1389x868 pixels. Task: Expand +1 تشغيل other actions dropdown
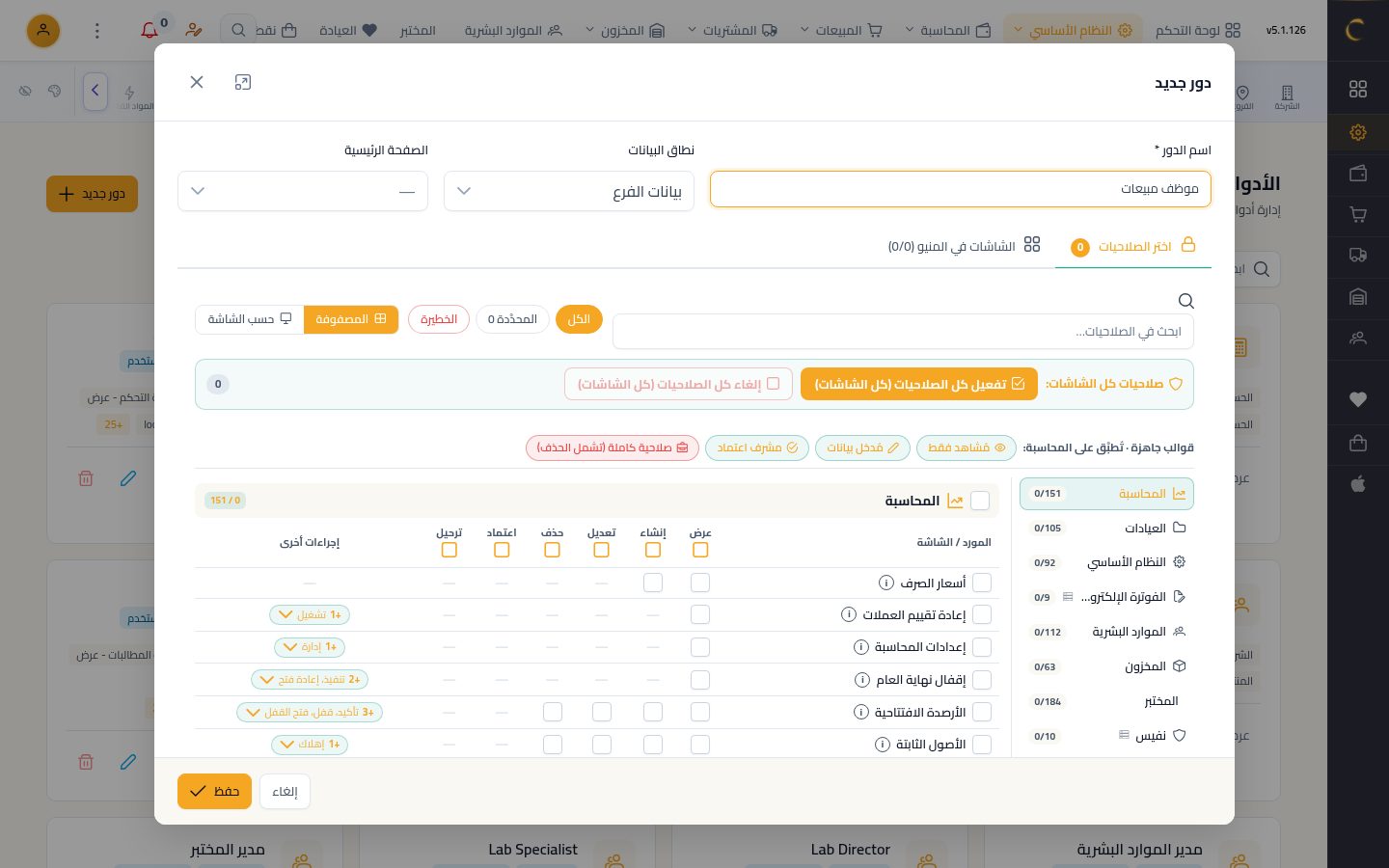coord(310,614)
